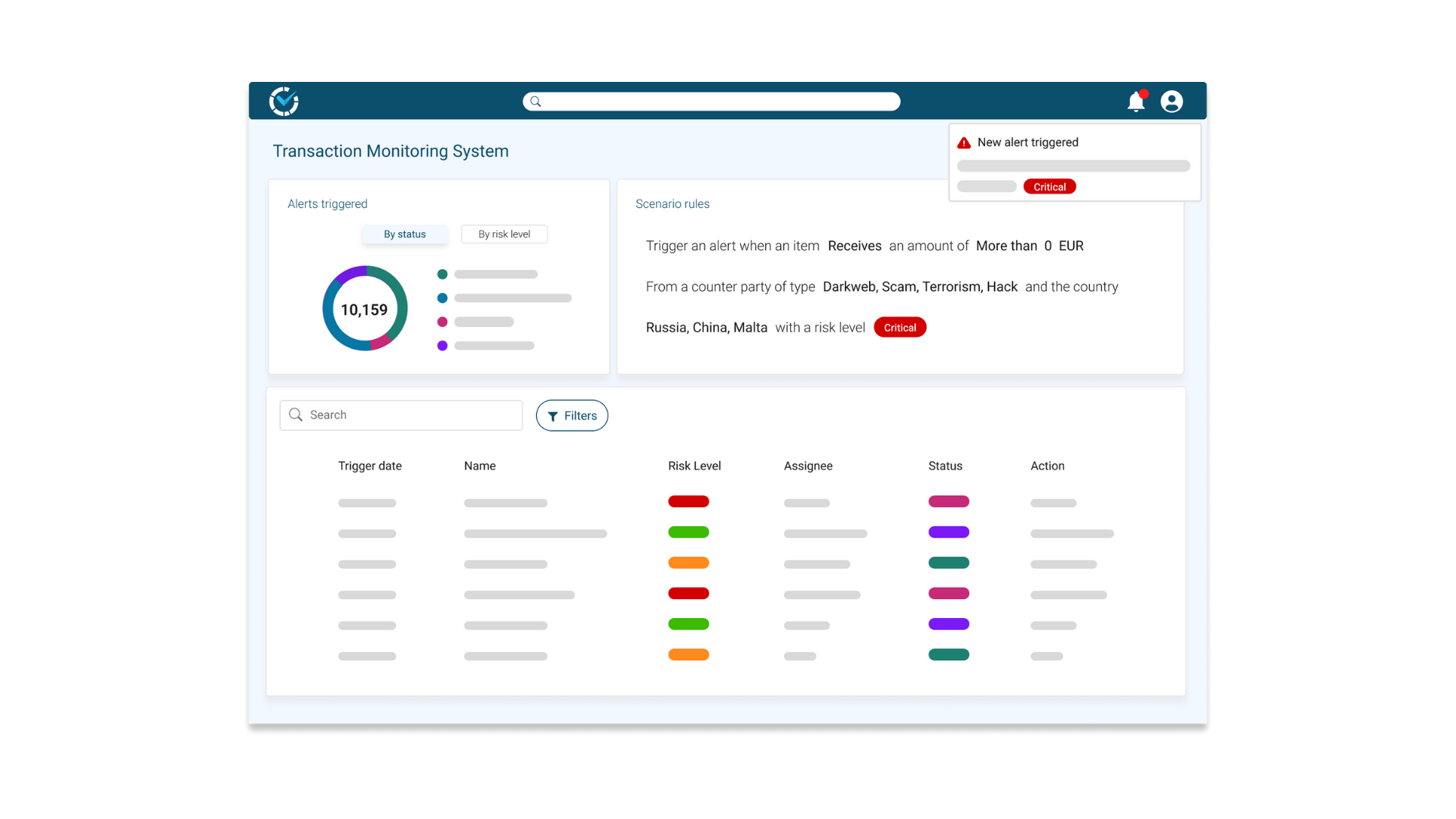Toggle the teal status legend dot

tap(441, 274)
